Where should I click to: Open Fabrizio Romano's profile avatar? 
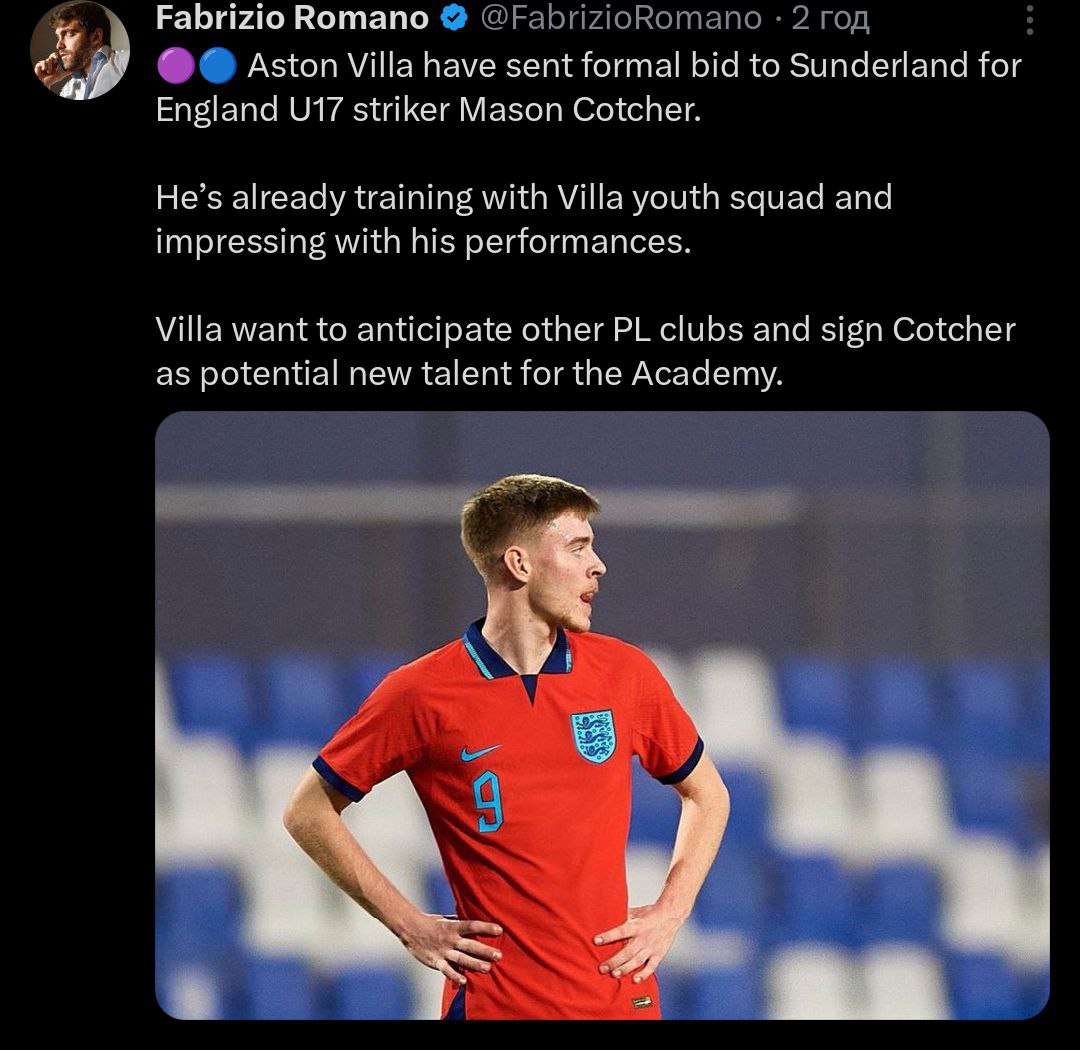(79, 50)
